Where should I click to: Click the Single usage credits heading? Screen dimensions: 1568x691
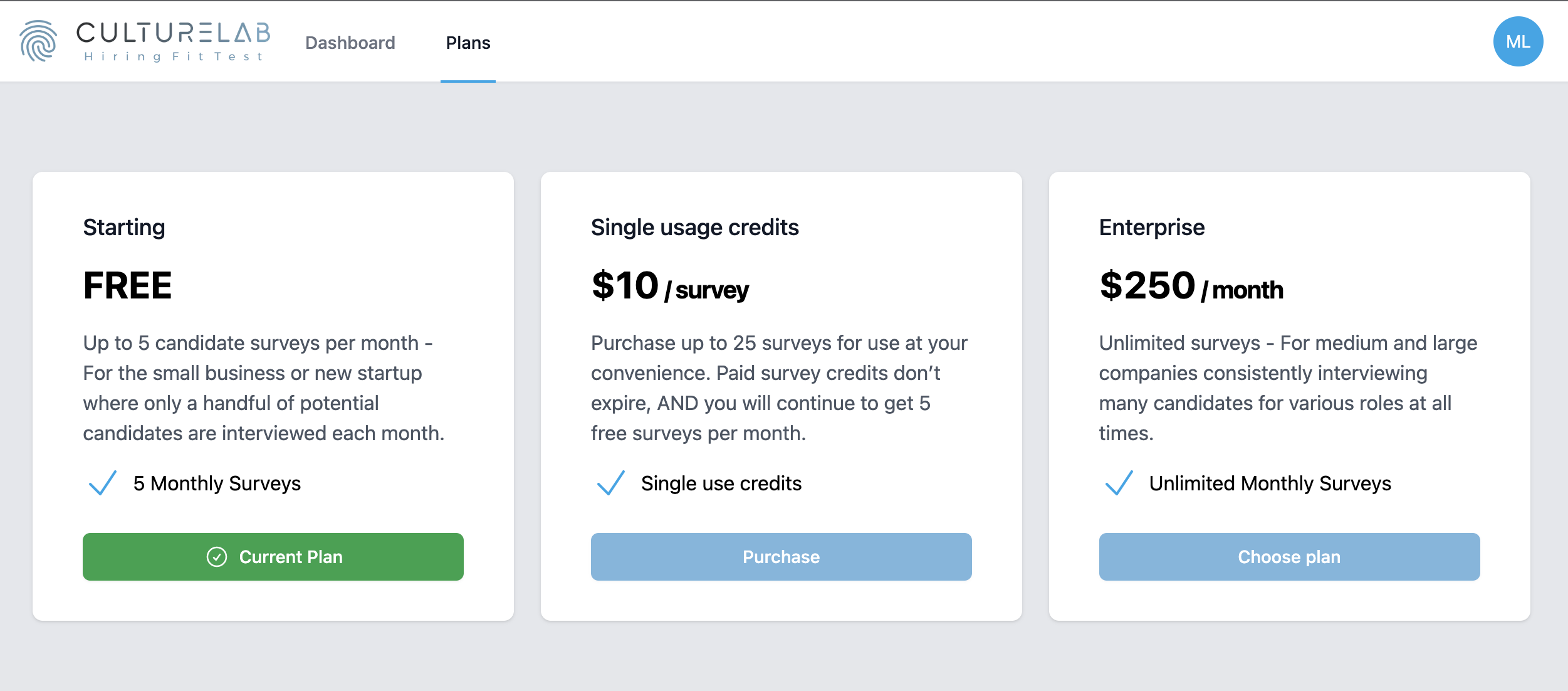pos(695,228)
